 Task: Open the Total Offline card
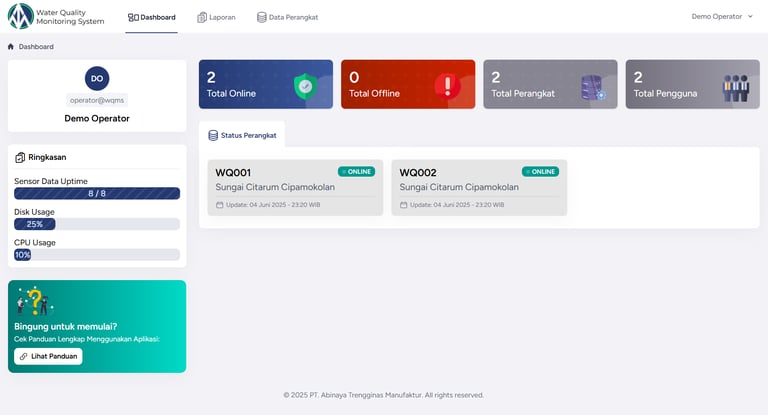tap(408, 84)
